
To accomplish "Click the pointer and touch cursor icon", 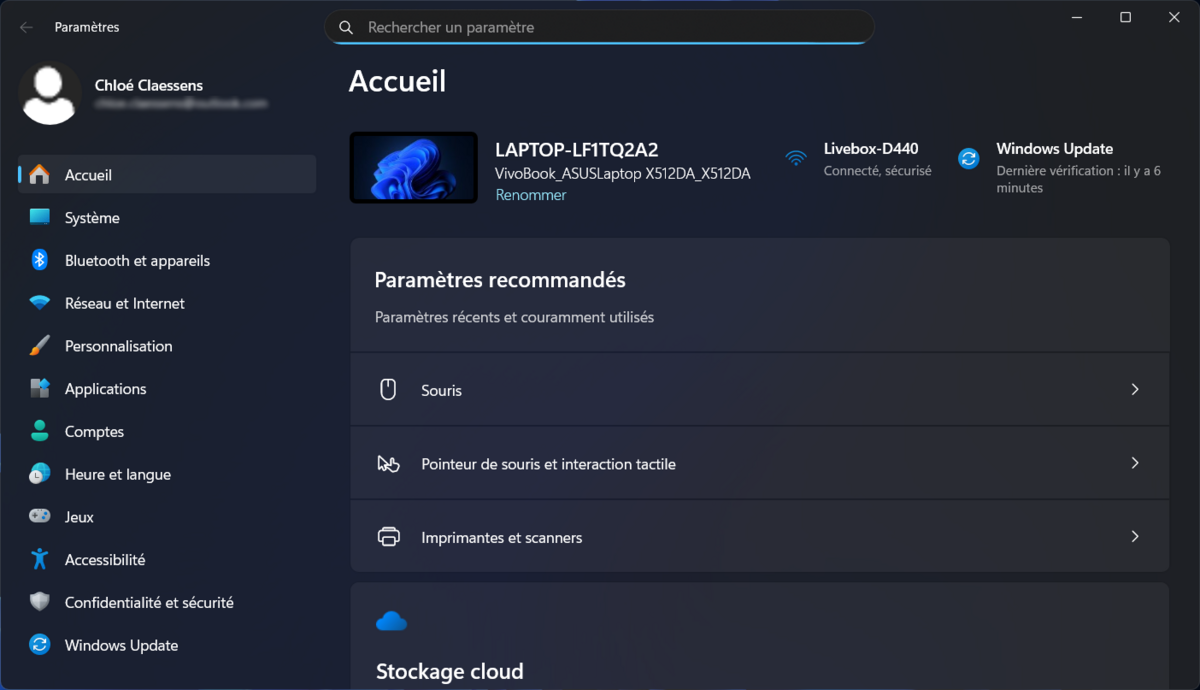I will [x=388, y=464].
